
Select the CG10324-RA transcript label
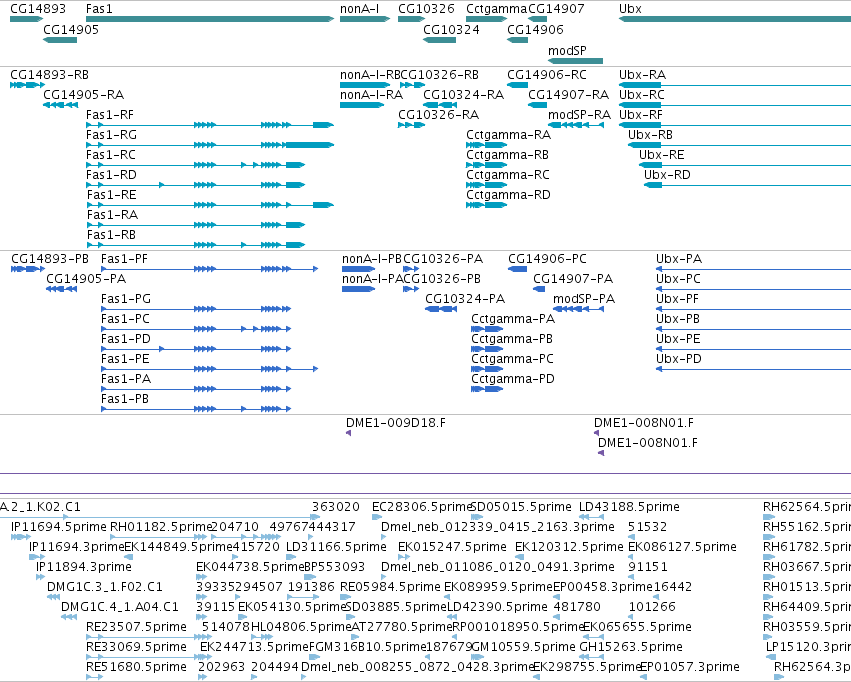[464, 94]
